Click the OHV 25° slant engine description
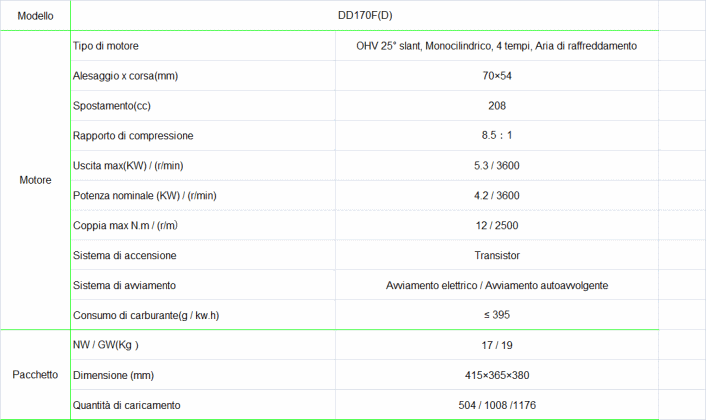 point(496,46)
